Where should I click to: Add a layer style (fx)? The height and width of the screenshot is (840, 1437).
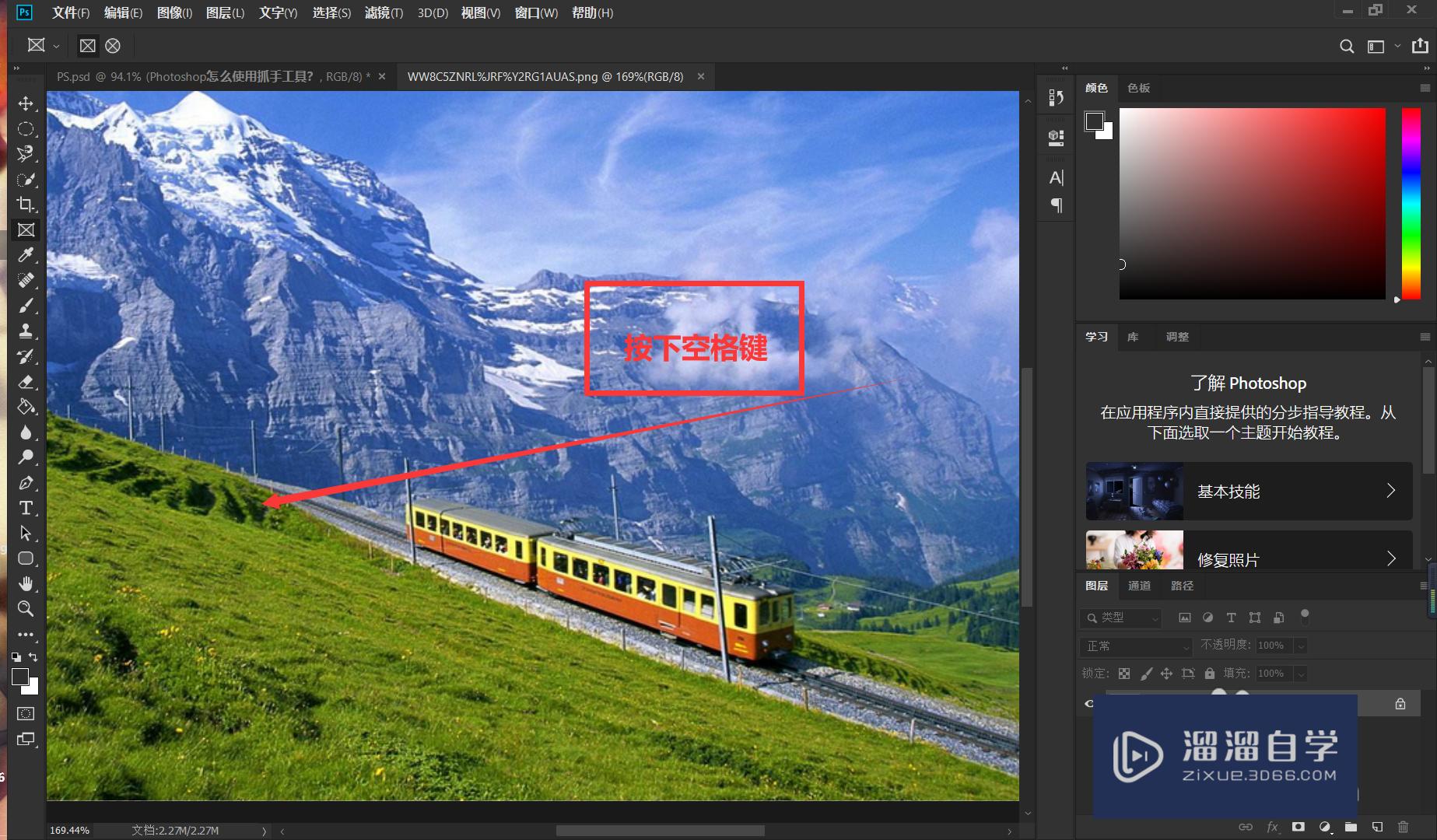tap(1273, 827)
